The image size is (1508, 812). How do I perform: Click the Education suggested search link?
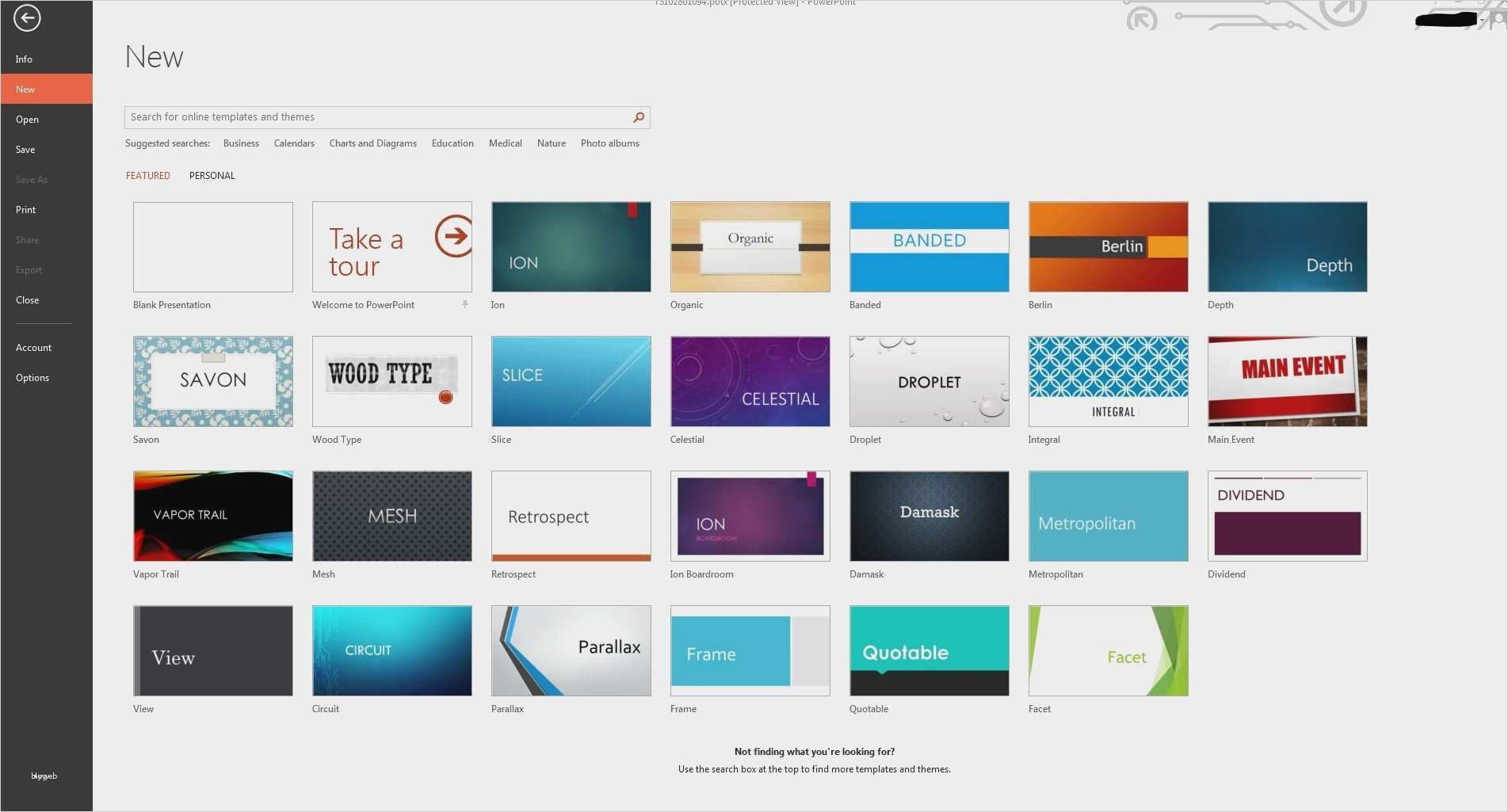pos(452,143)
